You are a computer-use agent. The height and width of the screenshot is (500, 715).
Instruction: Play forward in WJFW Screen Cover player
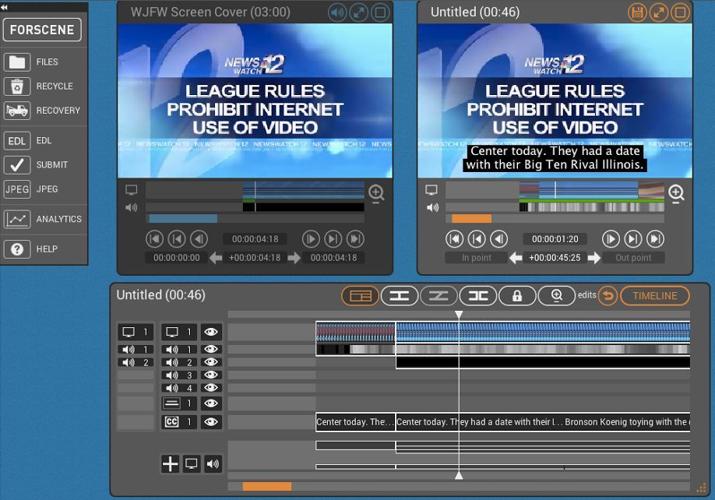point(311,239)
